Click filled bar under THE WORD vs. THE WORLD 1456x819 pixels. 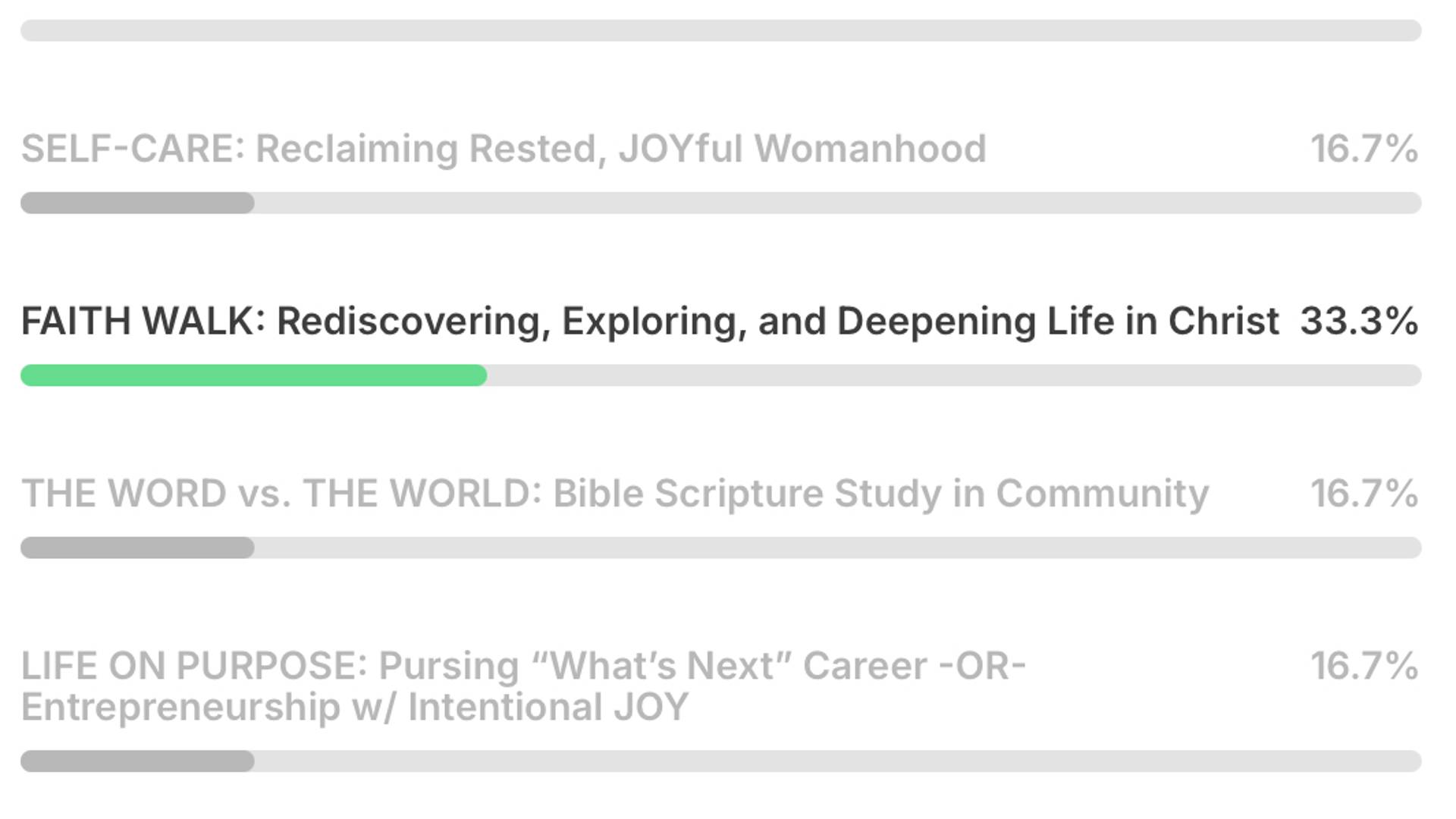(137, 548)
